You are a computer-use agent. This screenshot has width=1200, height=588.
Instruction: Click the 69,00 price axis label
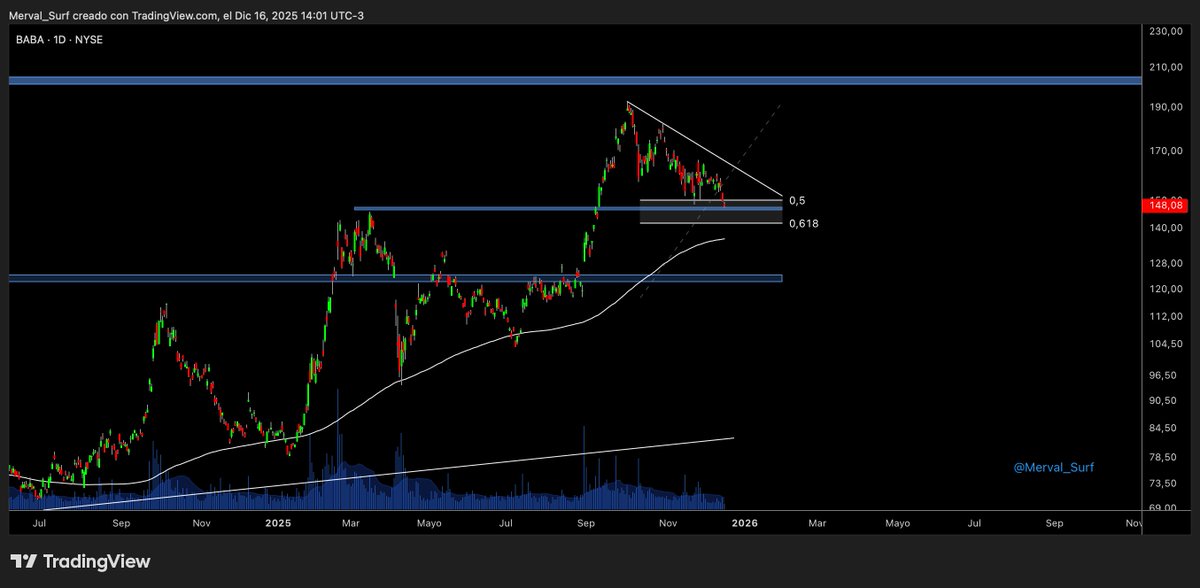coord(1165,508)
